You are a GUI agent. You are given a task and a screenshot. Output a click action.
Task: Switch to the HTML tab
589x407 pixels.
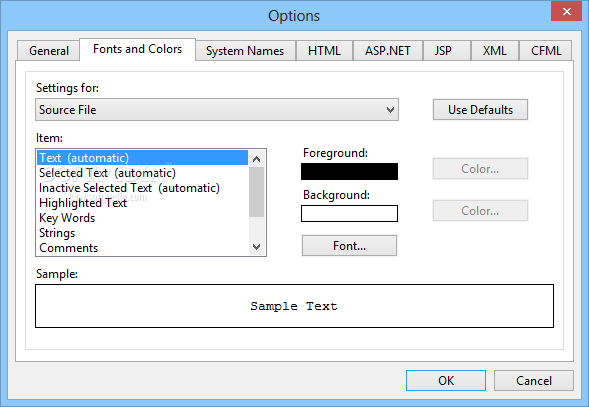pyautogui.click(x=324, y=51)
